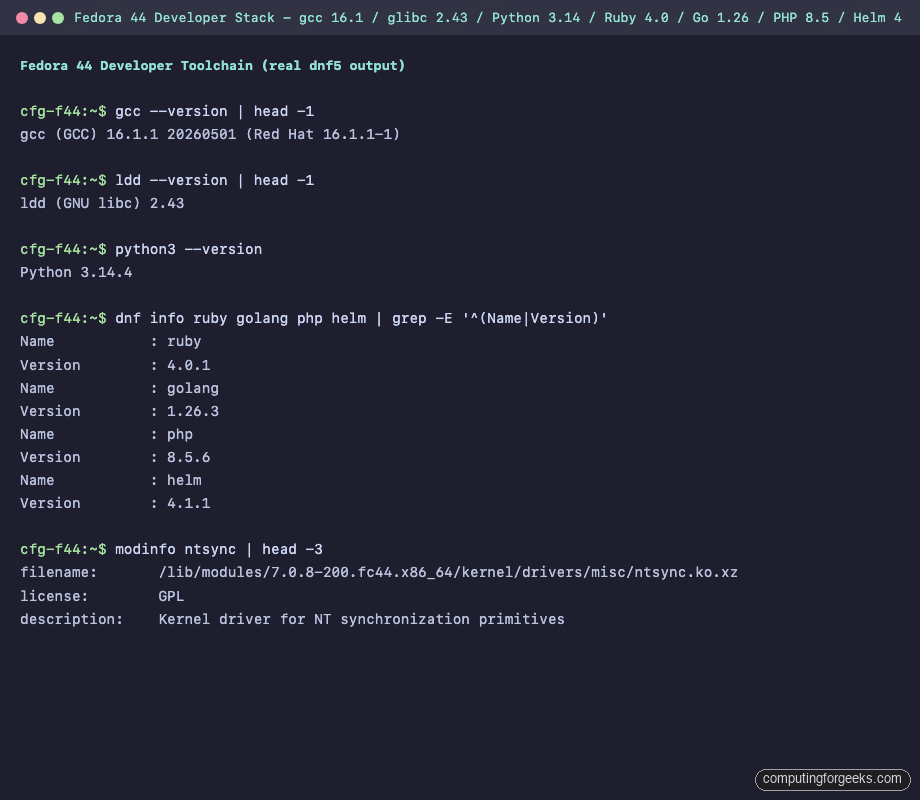Select the 'Name : helm' line

[x=111, y=480]
